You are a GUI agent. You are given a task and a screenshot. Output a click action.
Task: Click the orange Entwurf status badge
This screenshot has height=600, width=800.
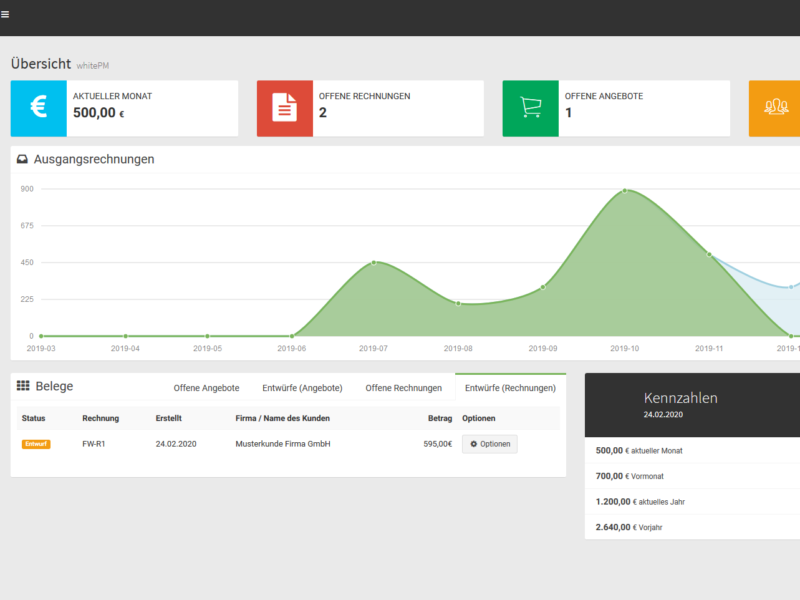[36, 444]
